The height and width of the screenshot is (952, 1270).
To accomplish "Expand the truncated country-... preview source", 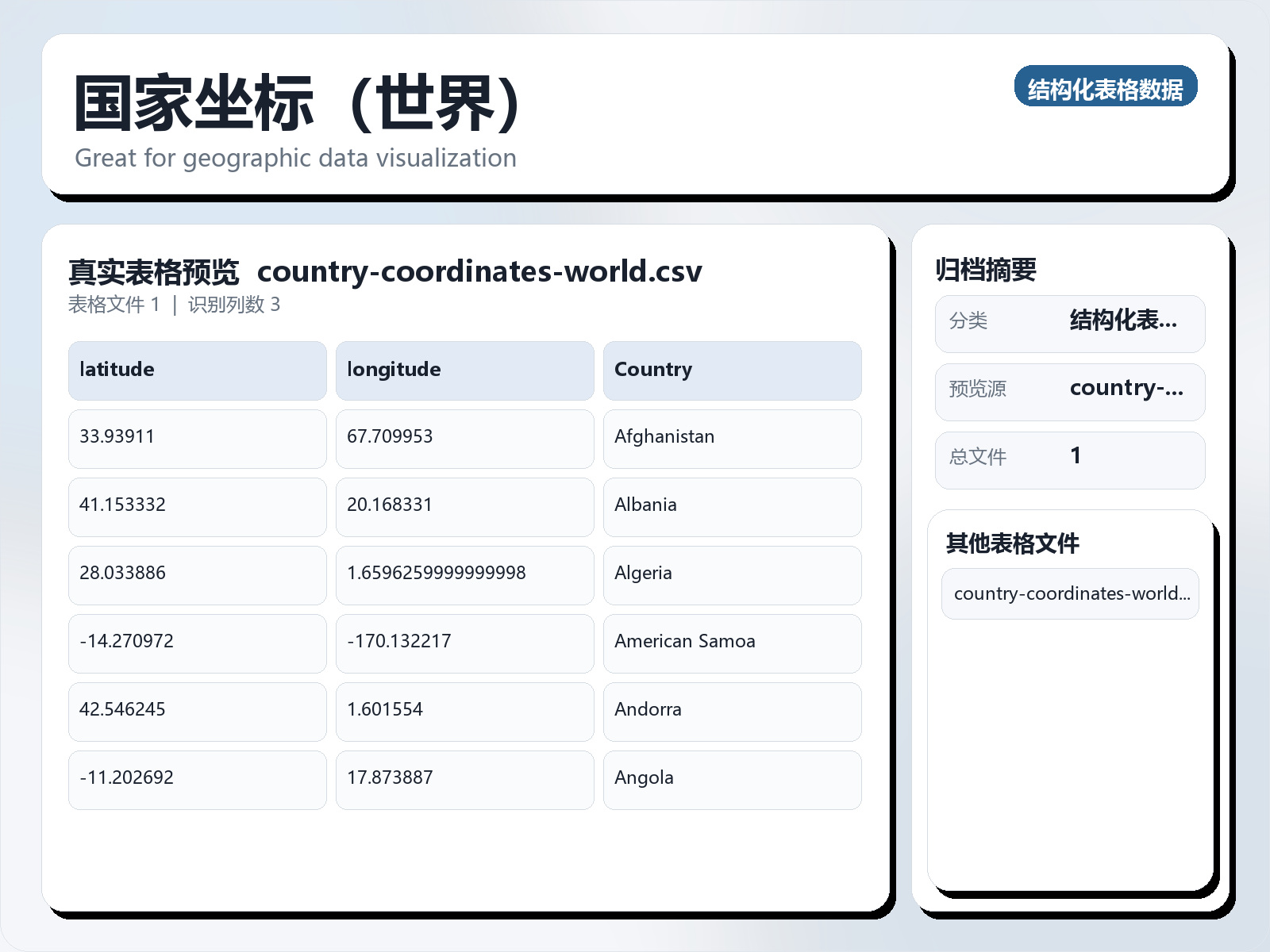I will [x=1126, y=389].
